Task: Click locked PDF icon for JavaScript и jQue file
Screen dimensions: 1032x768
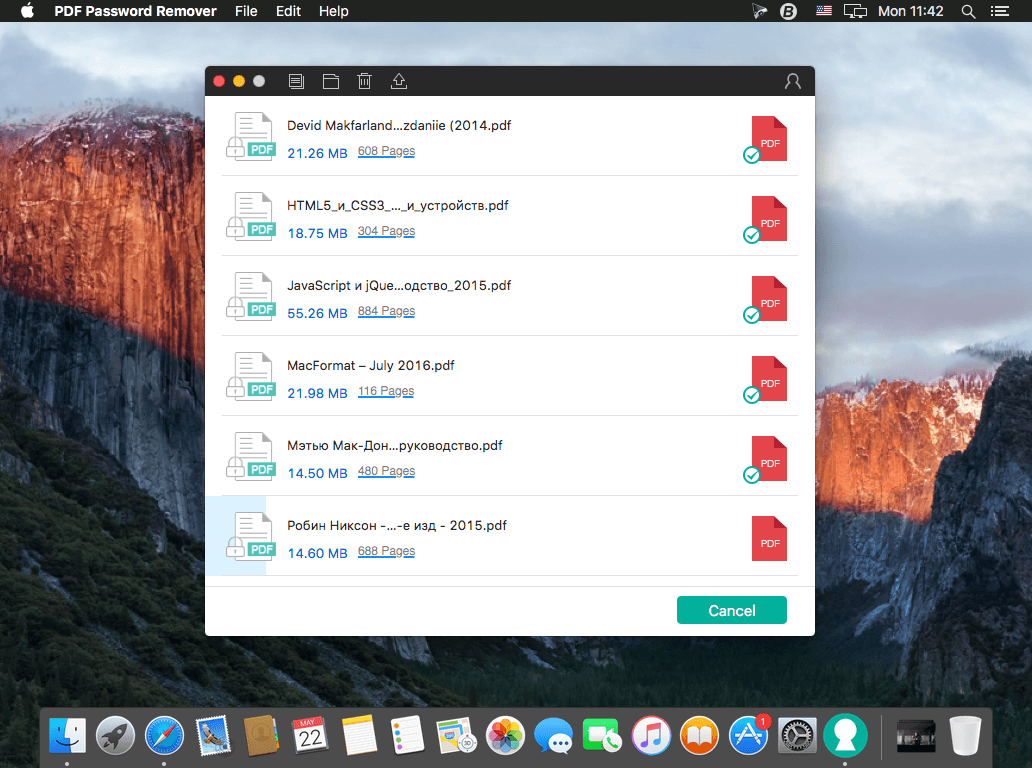Action: (250, 296)
